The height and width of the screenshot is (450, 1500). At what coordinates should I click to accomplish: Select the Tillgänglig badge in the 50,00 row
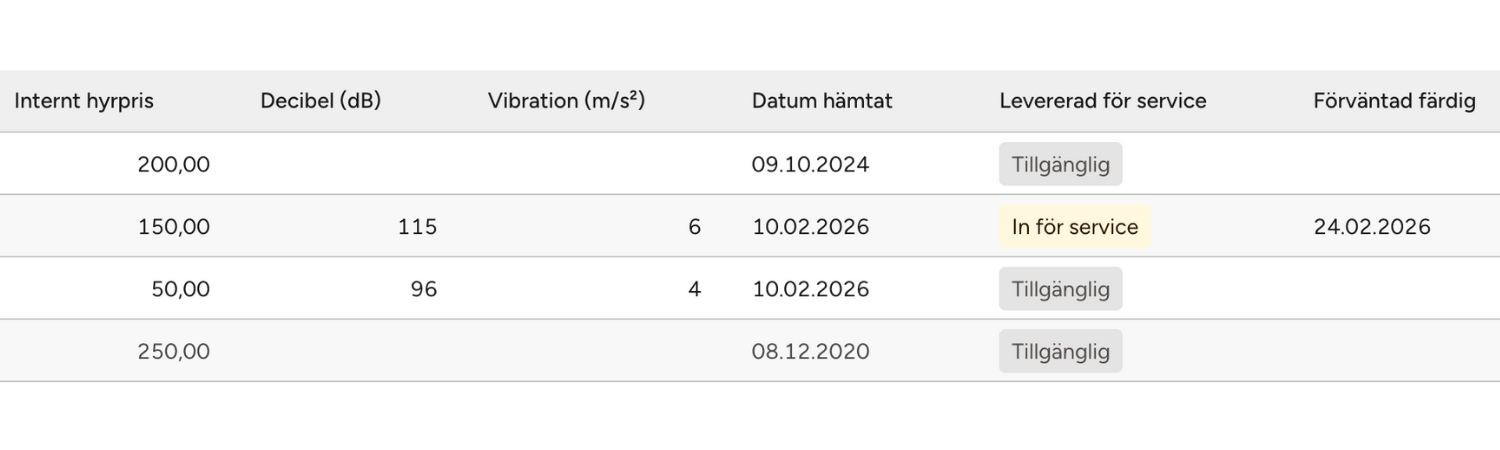point(1060,289)
